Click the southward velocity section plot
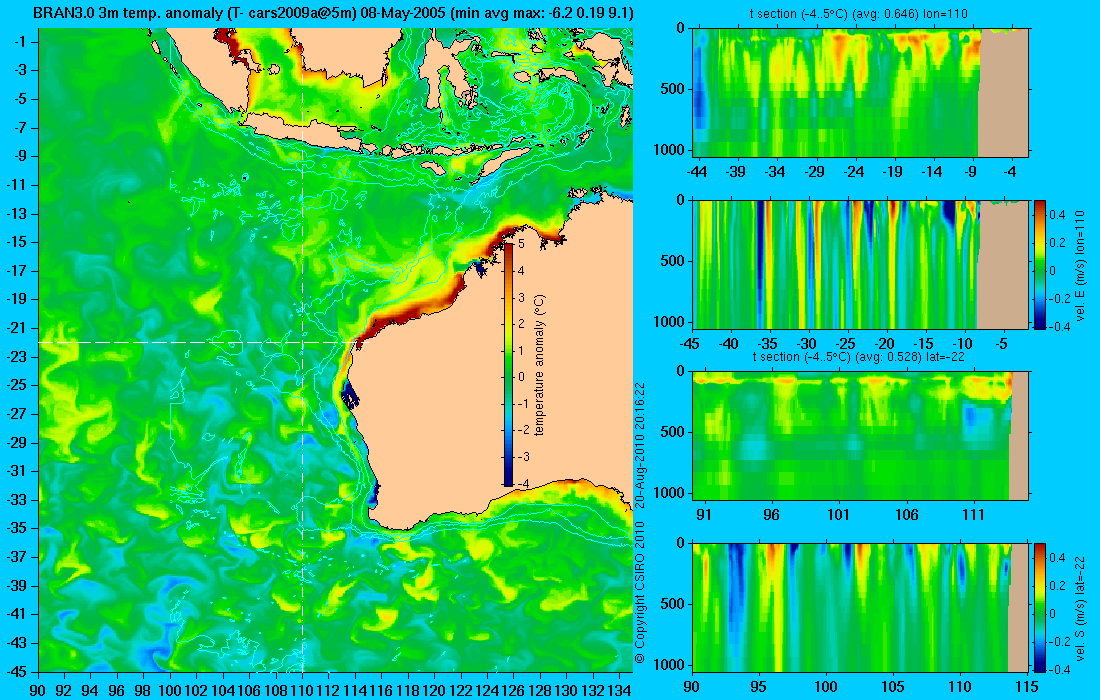The image size is (1100, 700). click(x=861, y=607)
